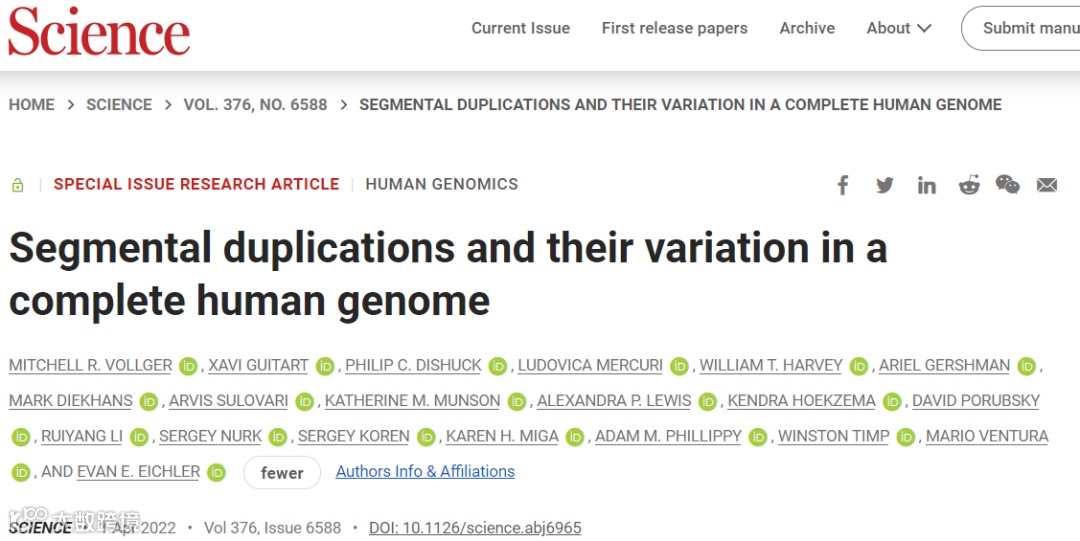This screenshot has width=1080, height=541.
Task: Open the Archive menu item
Action: [807, 28]
